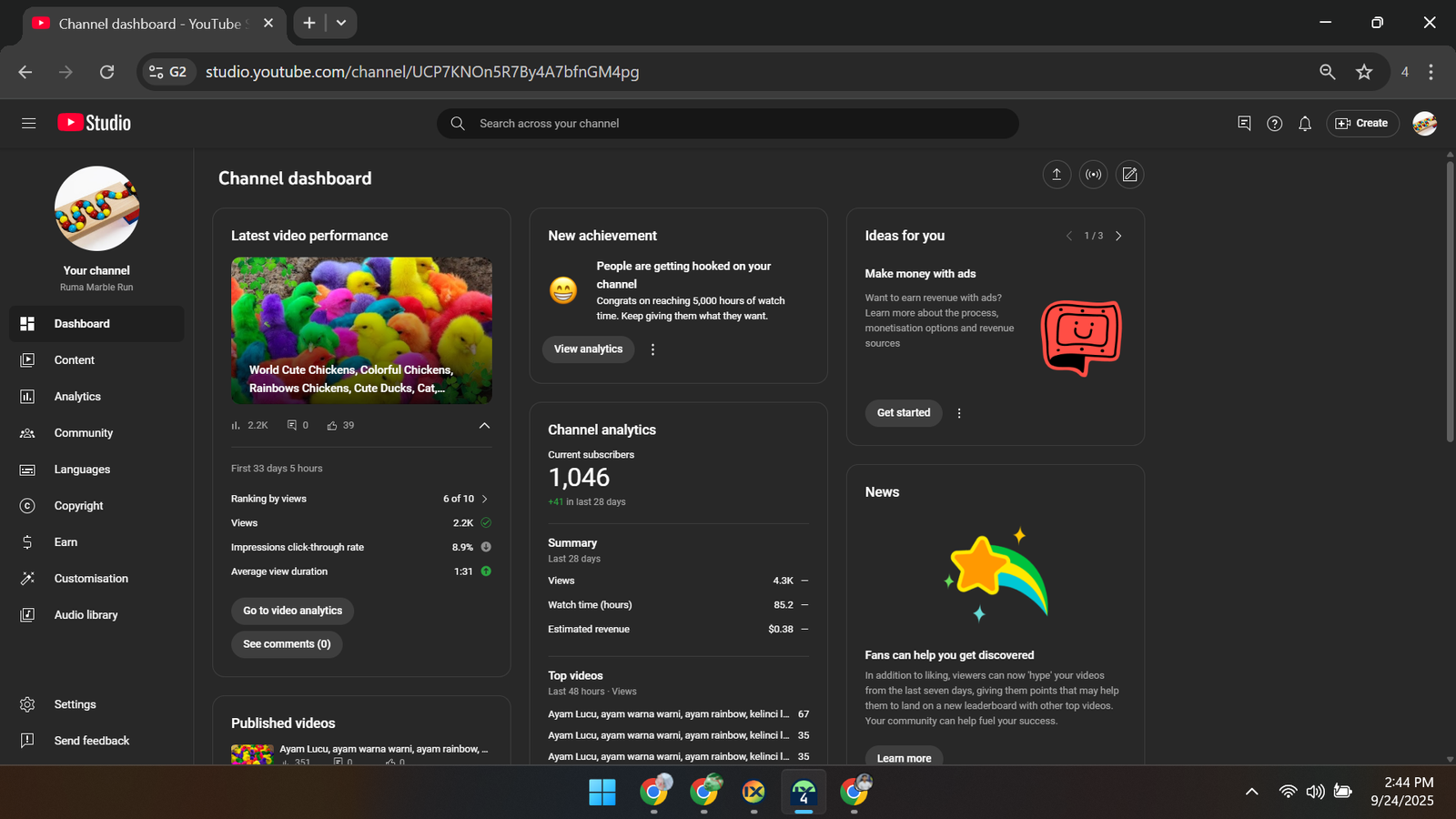Click the create post icon
Screen dimensions: 1456x819
coord(1129,175)
